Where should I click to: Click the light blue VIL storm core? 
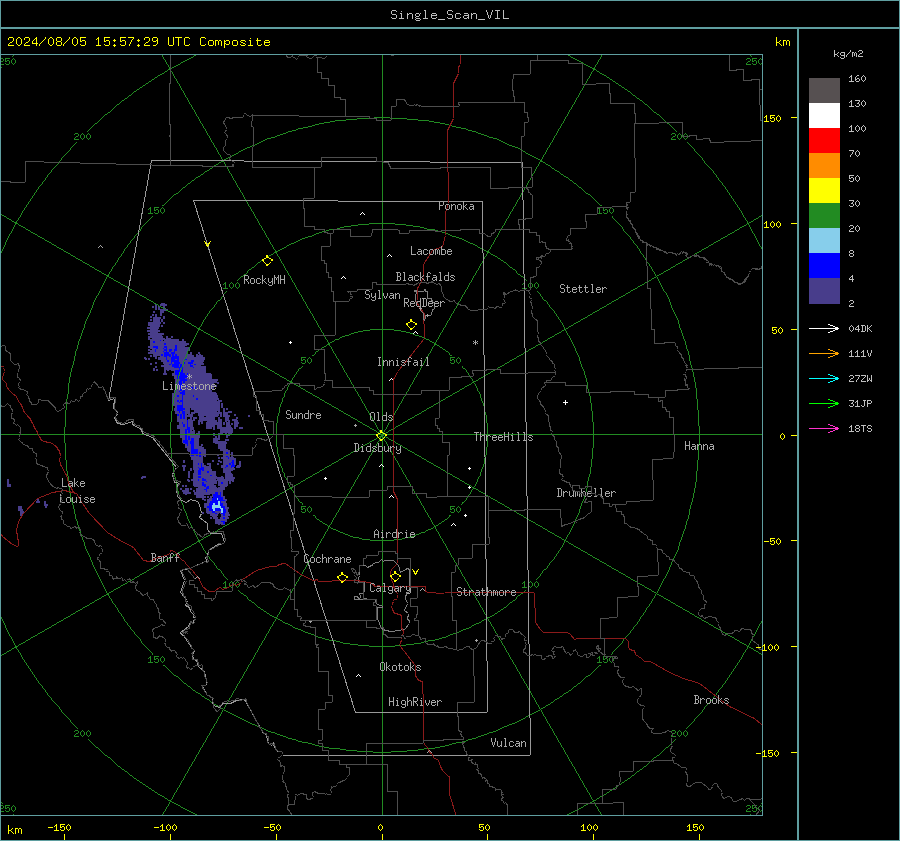tap(217, 506)
